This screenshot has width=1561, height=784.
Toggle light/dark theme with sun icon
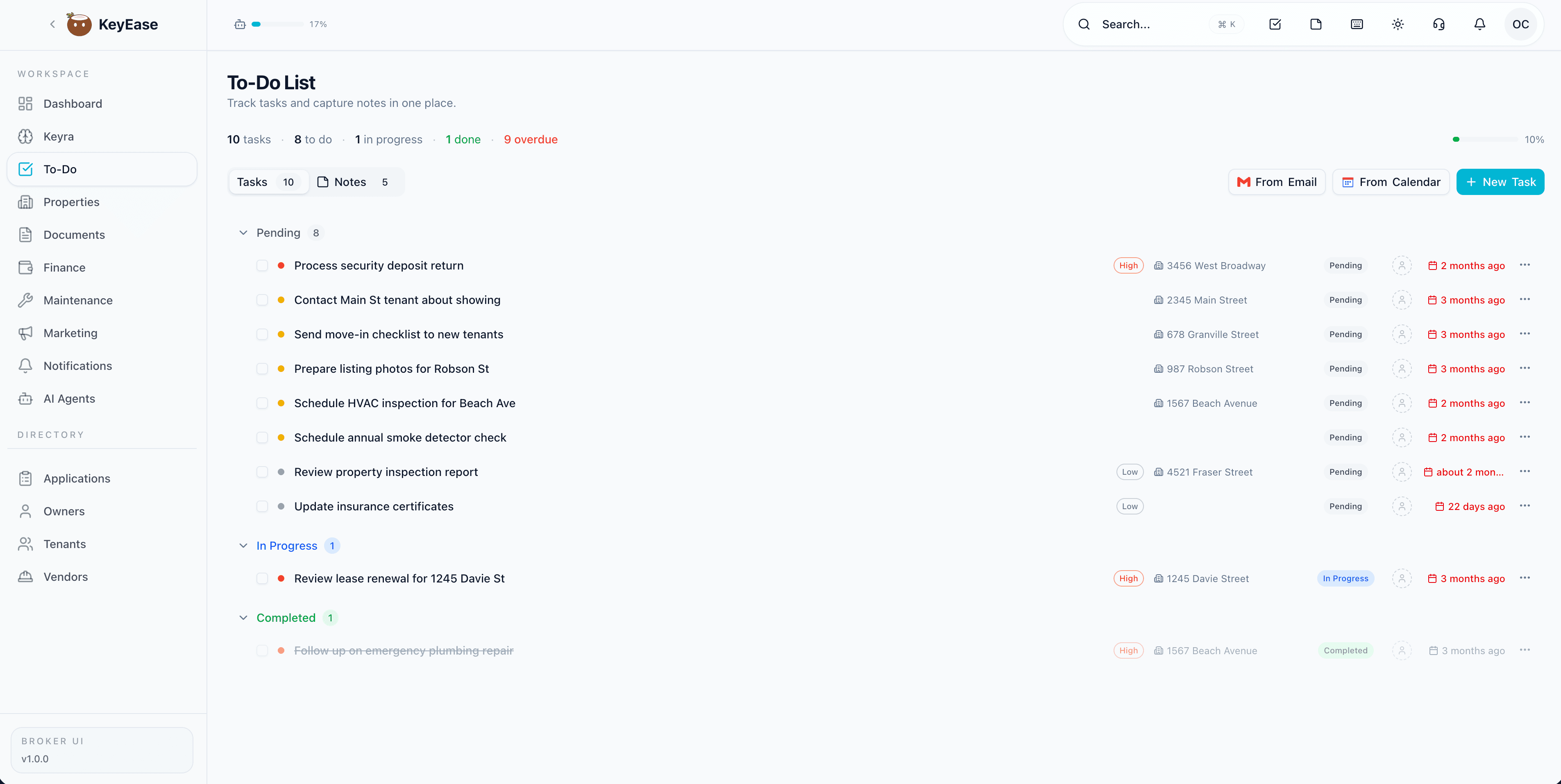point(1398,24)
